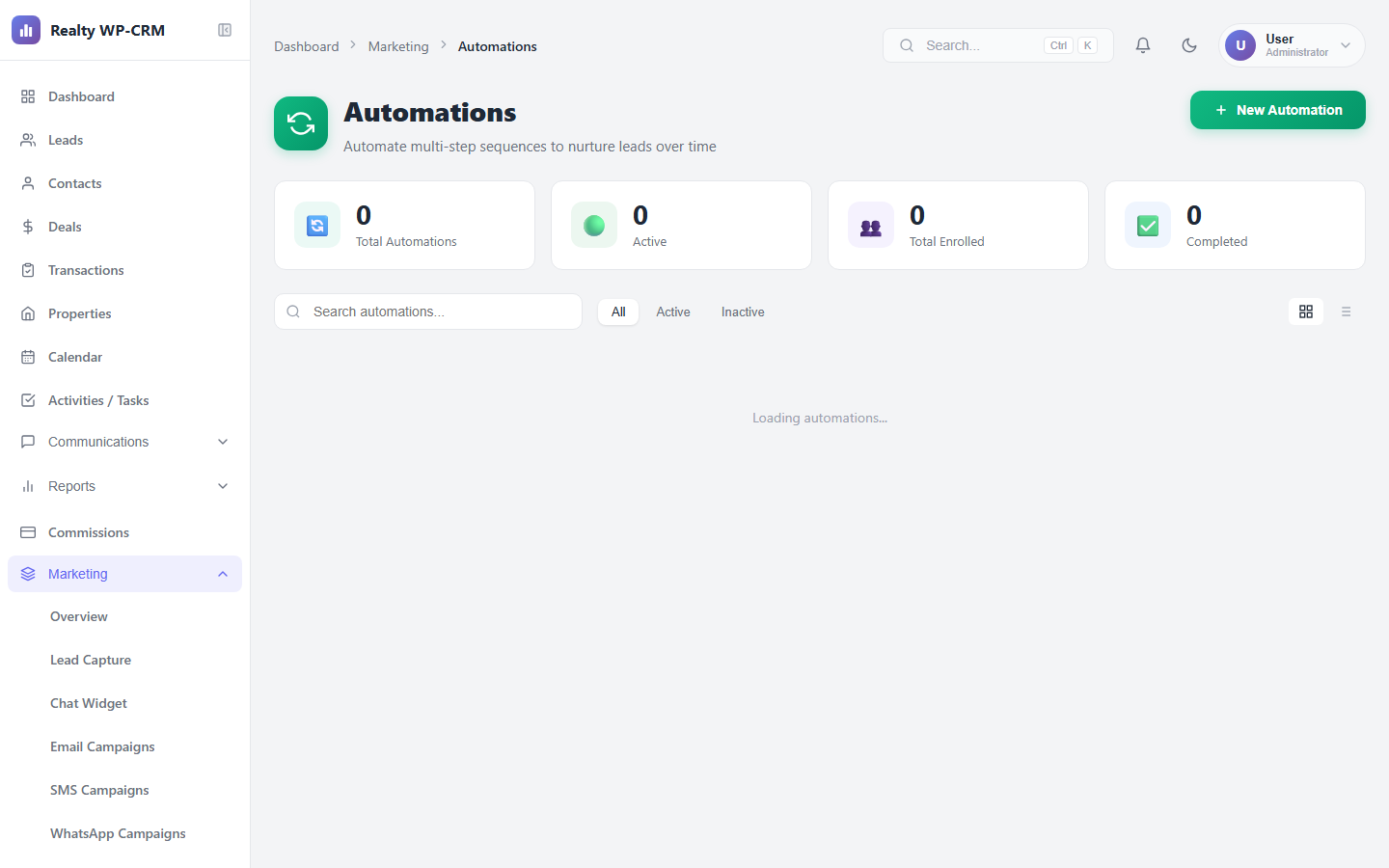Click the top search magnifier icon
Screen dimensions: 1389x868
[x=907, y=45]
